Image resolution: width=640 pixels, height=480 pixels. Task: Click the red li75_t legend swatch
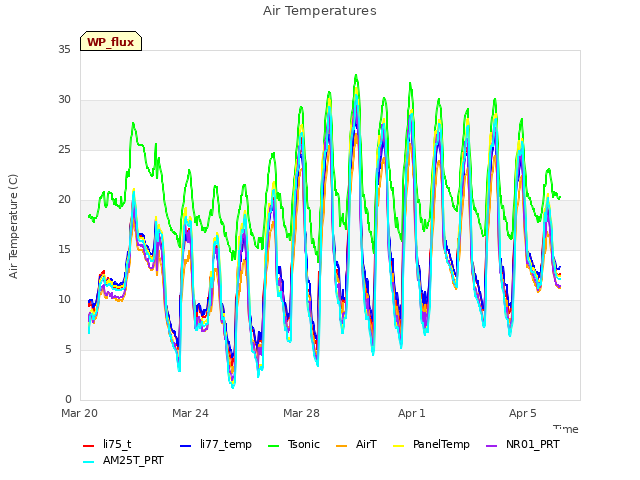coord(89,445)
